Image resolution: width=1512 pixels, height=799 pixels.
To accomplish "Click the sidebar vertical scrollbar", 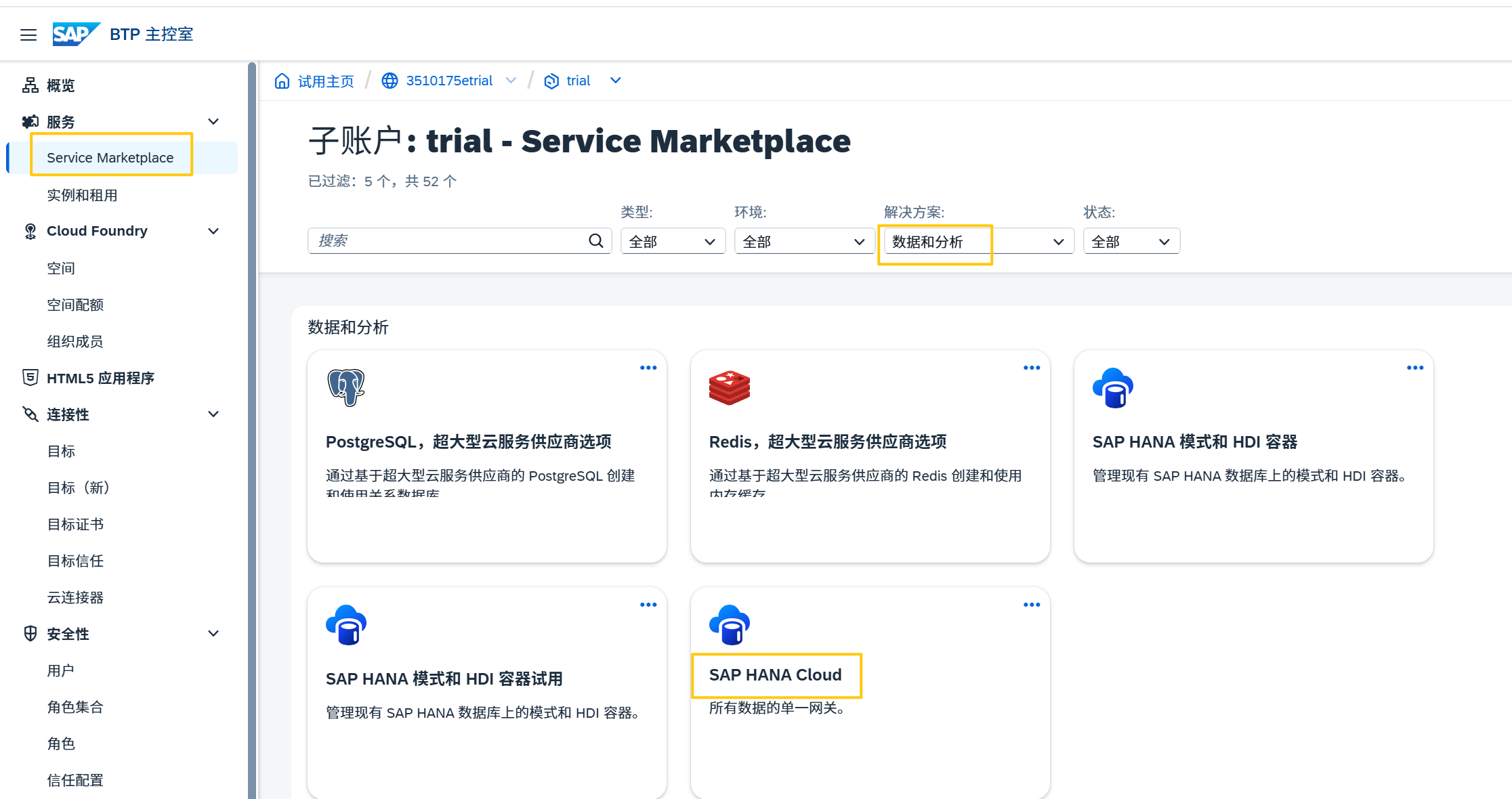I will click(252, 431).
